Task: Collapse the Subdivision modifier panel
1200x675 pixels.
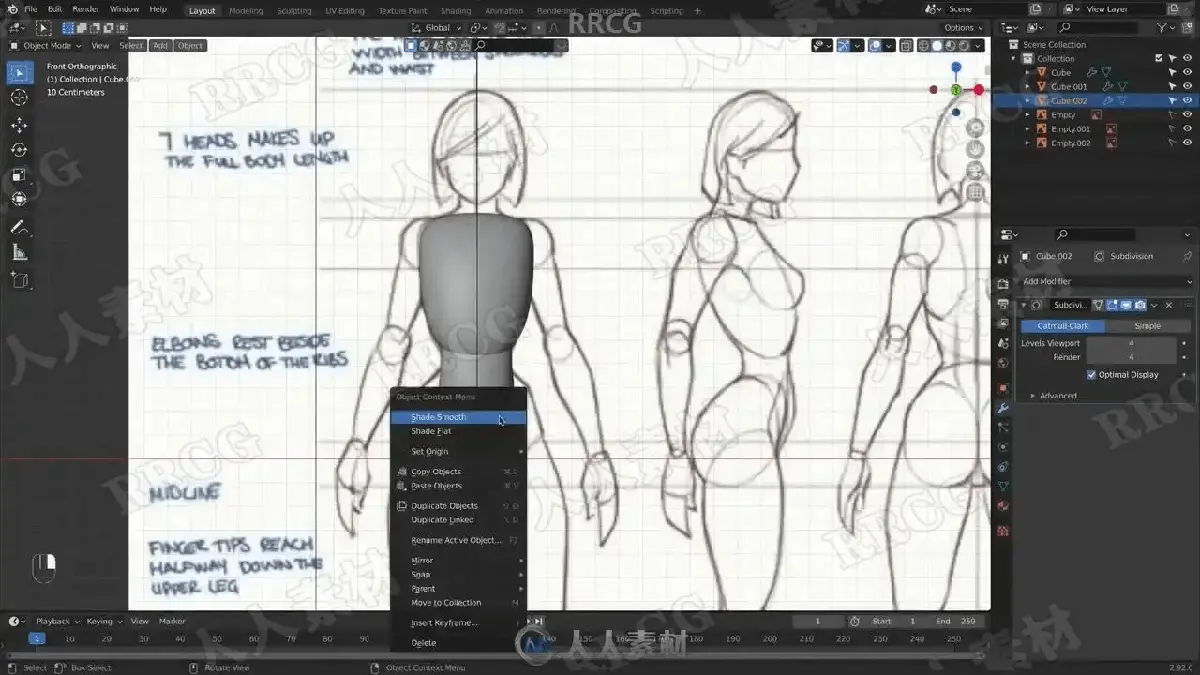Action: point(1024,305)
